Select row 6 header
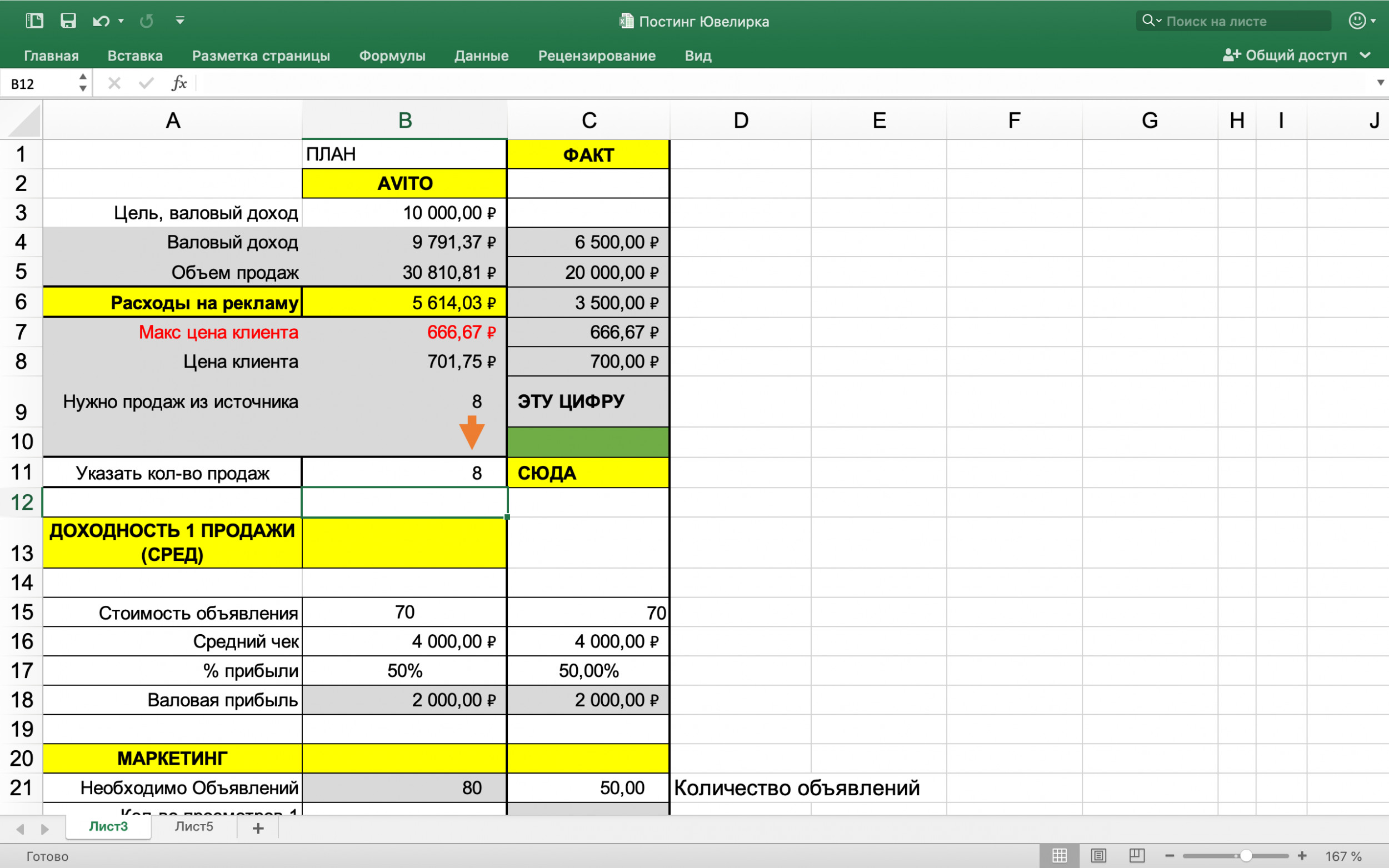 (21, 302)
